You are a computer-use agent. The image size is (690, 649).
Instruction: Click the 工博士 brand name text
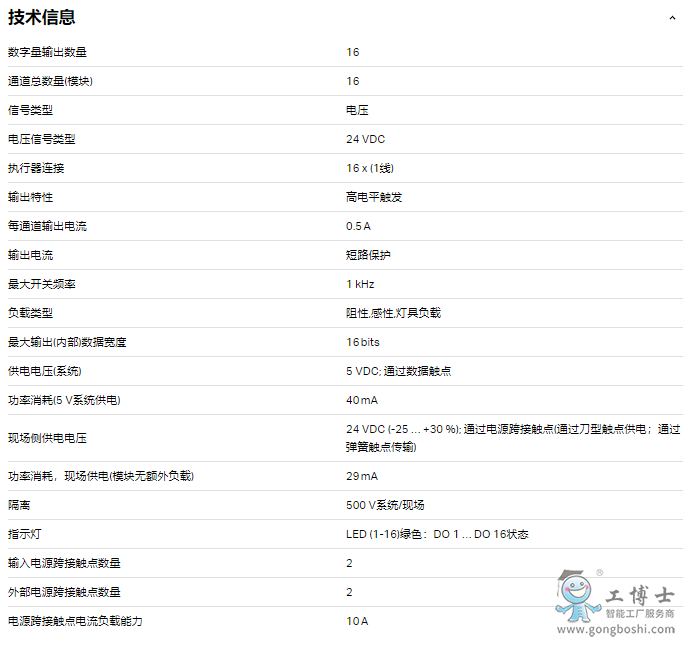(639, 593)
